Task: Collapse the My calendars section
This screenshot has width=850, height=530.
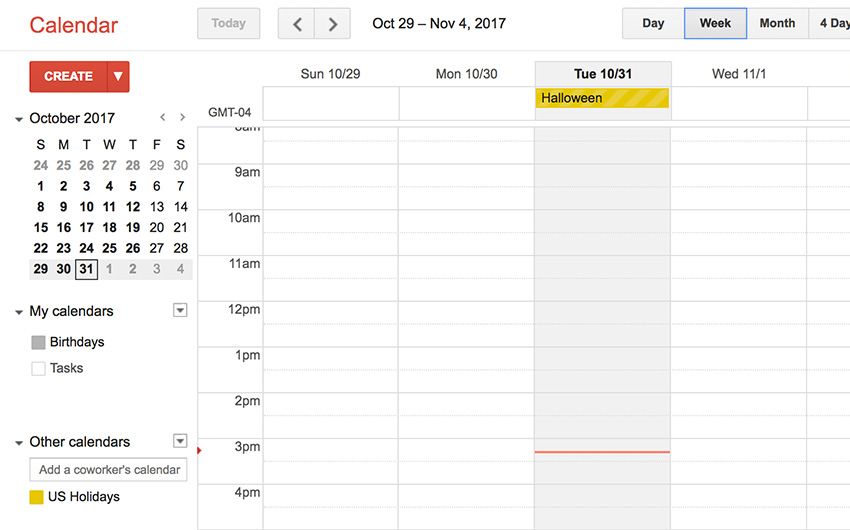Action: (19, 312)
